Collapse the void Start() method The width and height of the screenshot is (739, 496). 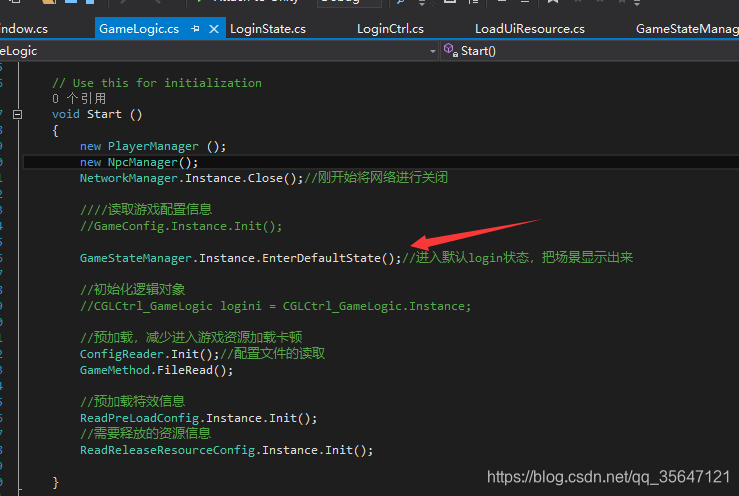point(17,114)
